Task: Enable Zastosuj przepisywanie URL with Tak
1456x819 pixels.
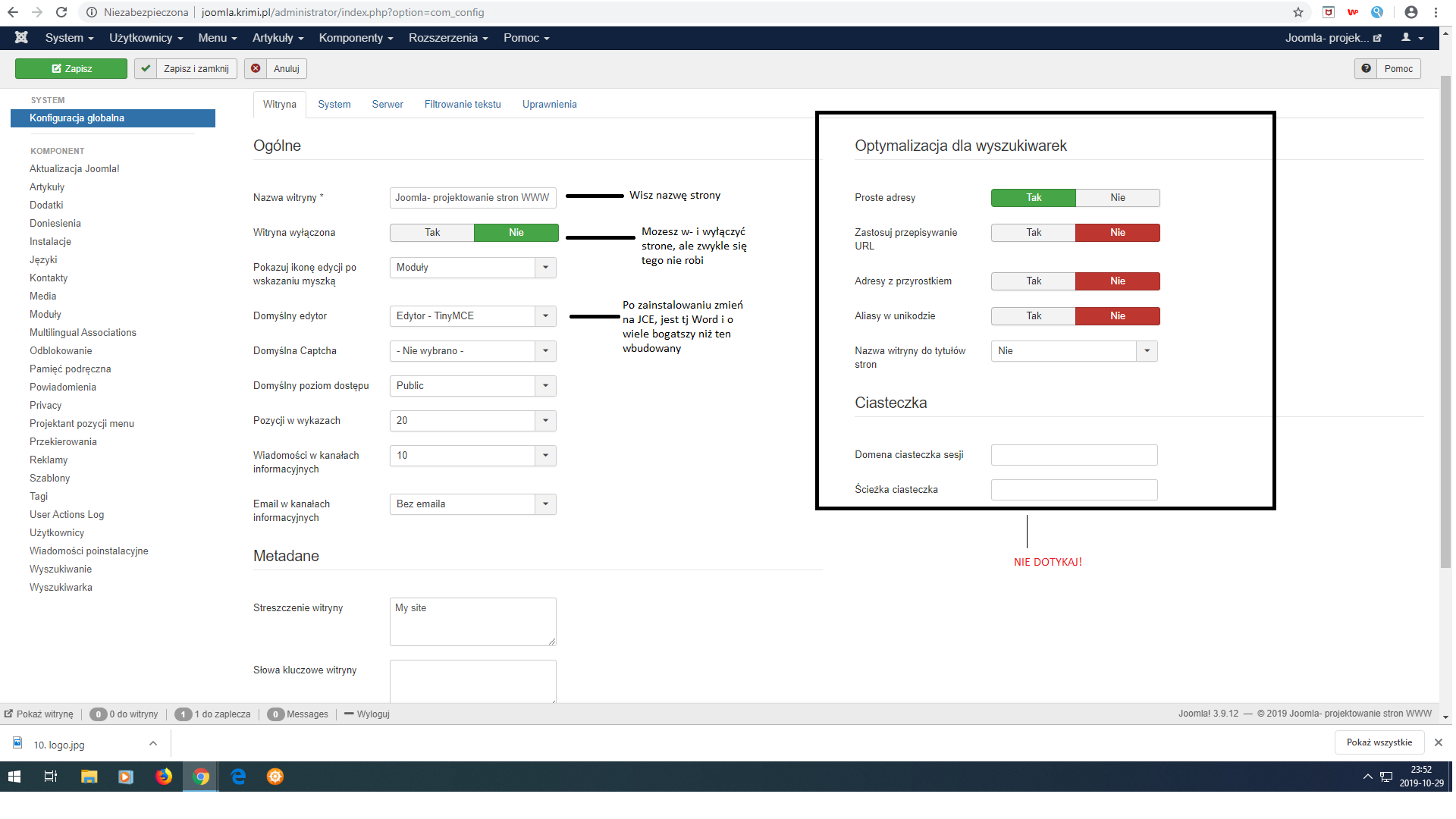Action: pyautogui.click(x=1033, y=233)
